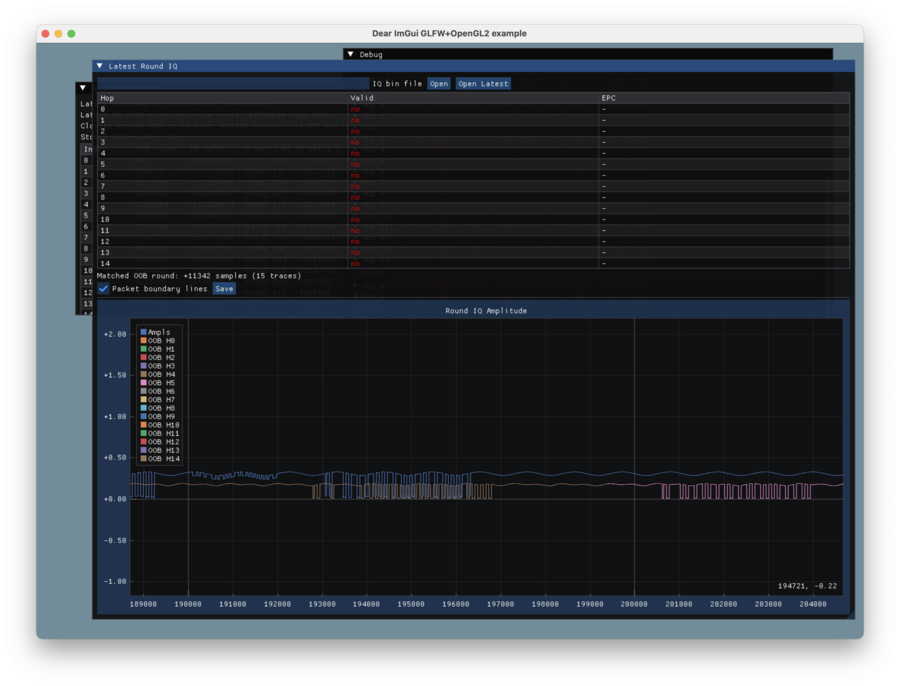Image resolution: width=900 pixels, height=686 pixels.
Task: Click the pink OOB H5 pulse trace in plot
Action: tap(736, 491)
